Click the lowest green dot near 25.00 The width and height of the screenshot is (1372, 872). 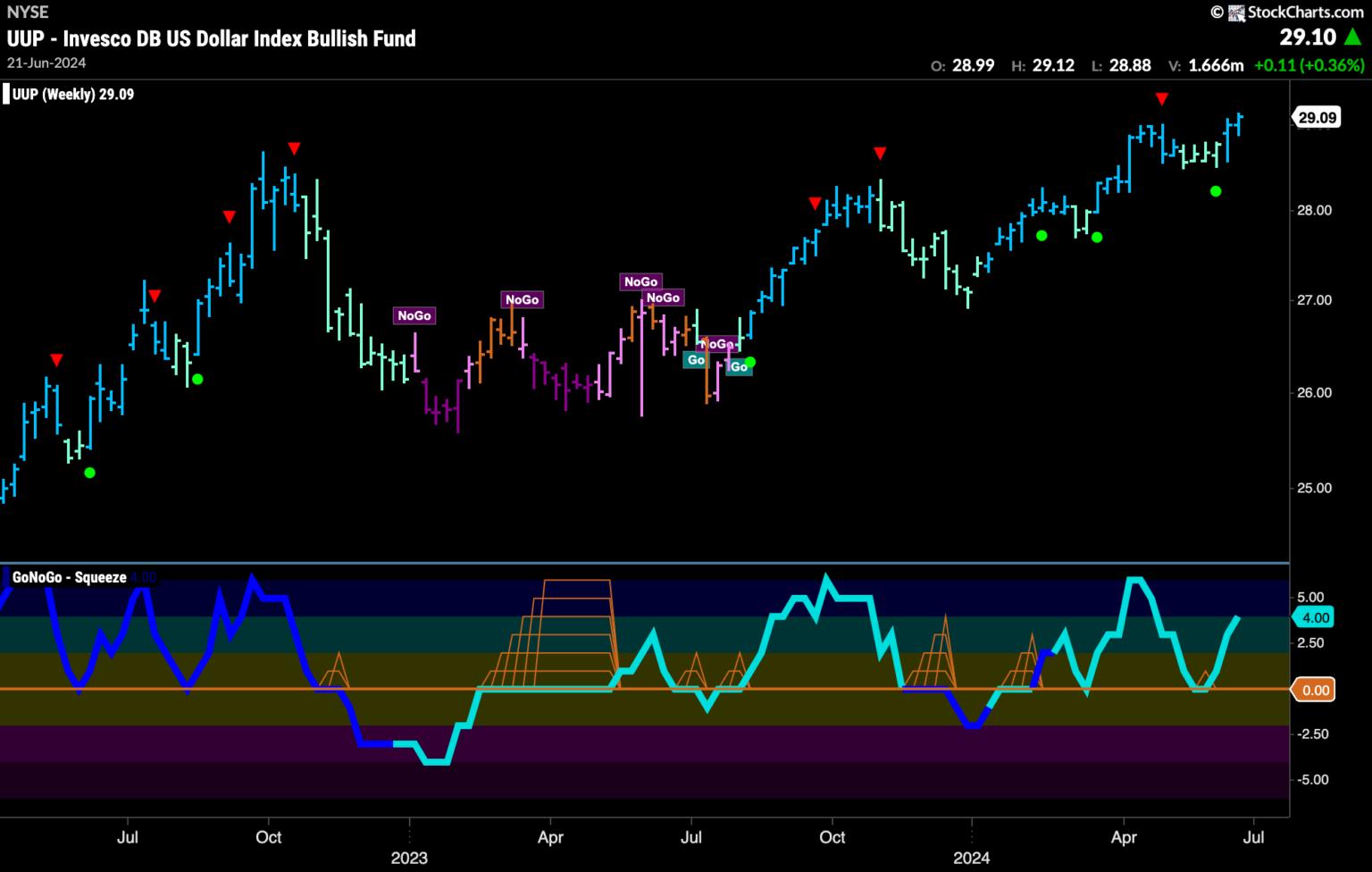[x=89, y=473]
